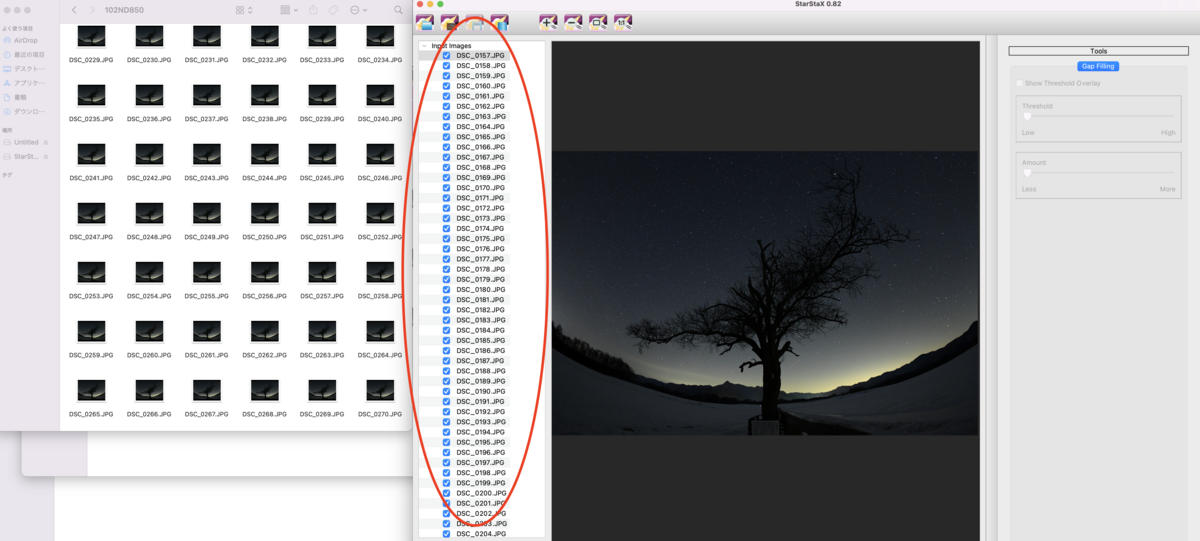1200x541 pixels.
Task: Go back in the Finder window
Action: tap(74, 10)
